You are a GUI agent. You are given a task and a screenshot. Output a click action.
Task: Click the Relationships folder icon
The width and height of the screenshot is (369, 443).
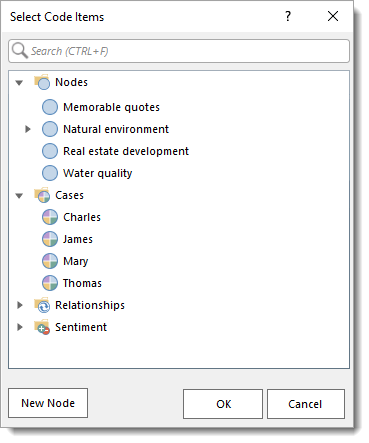[42, 305]
